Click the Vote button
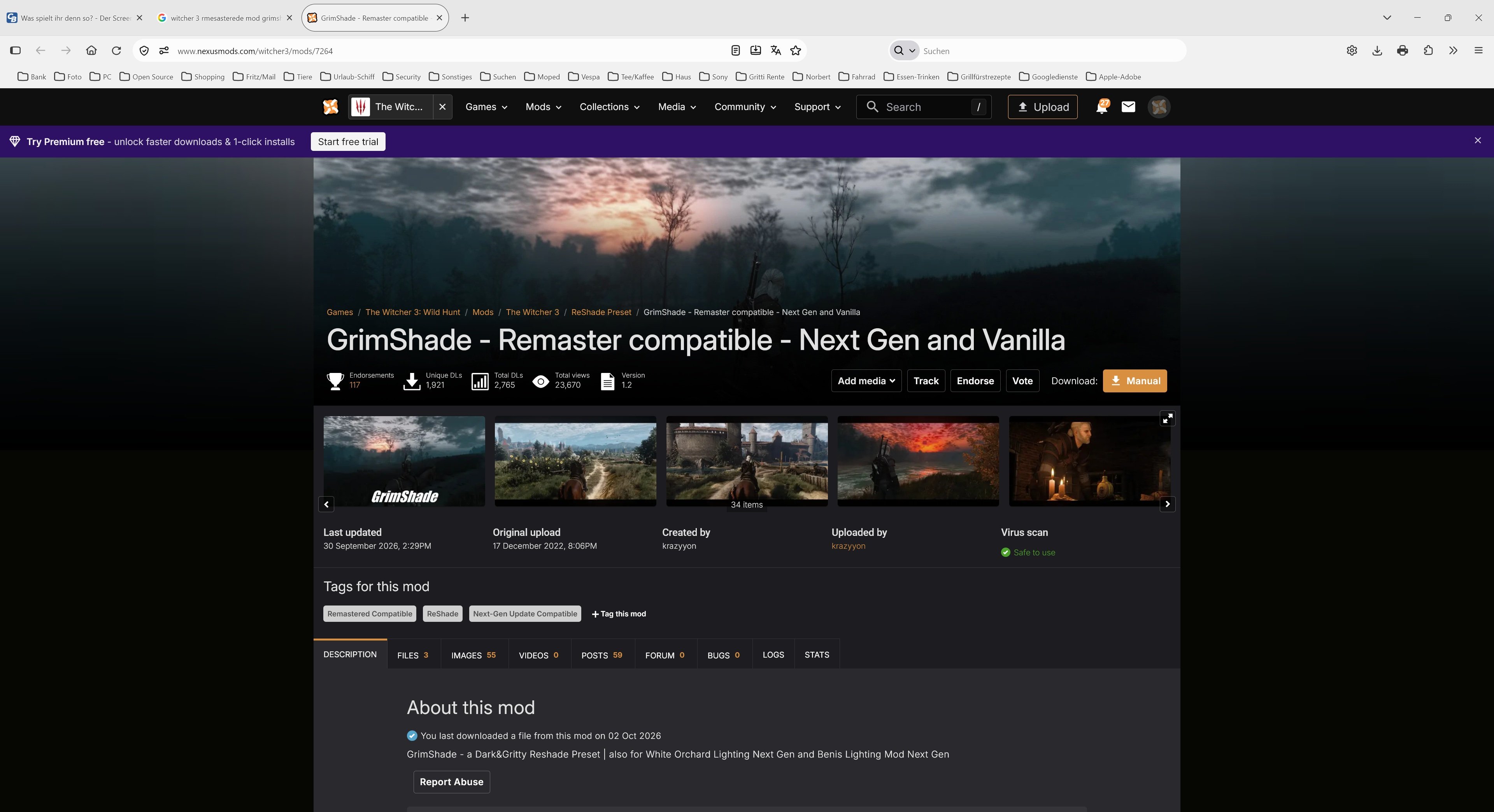The height and width of the screenshot is (812, 1494). [1022, 381]
